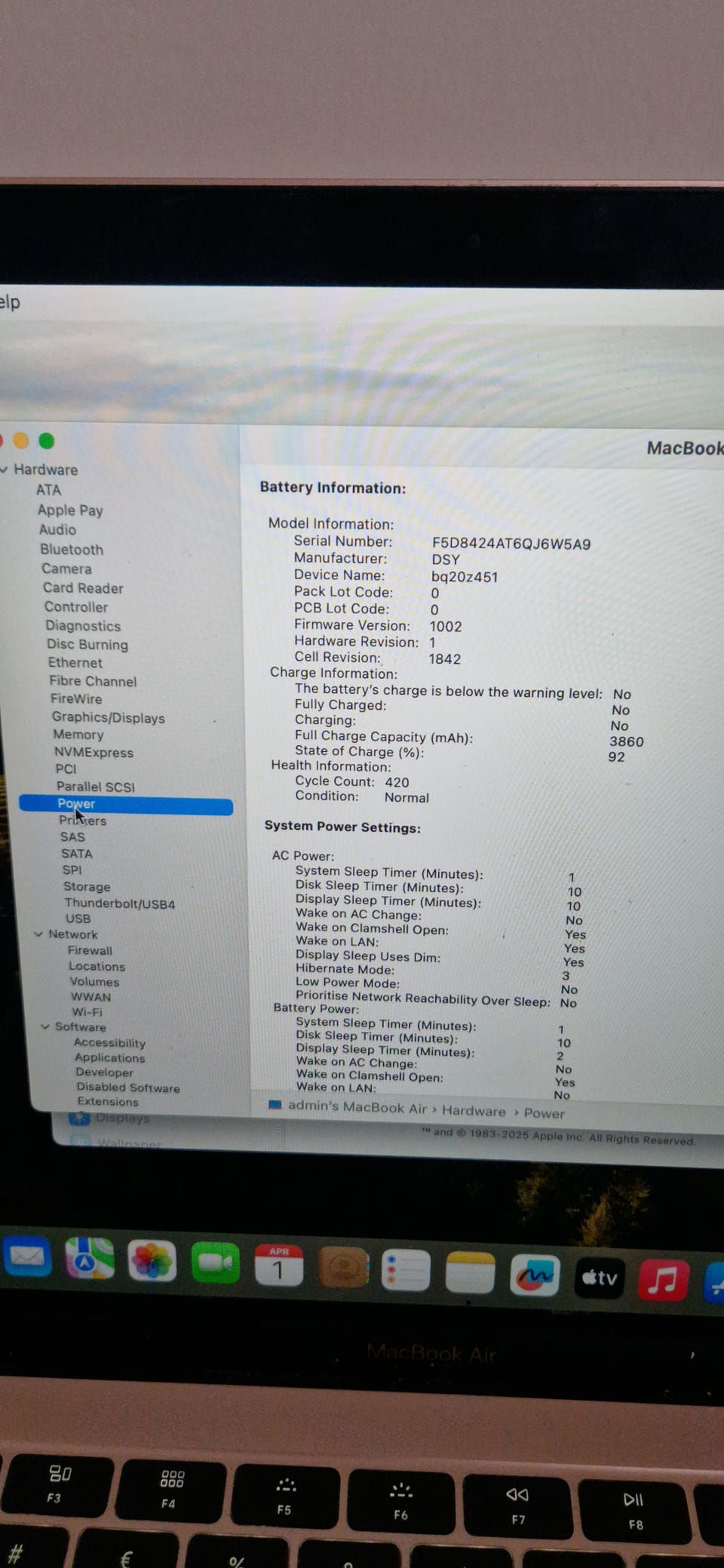Open the Calendar icon showing APR 1
This screenshot has height=1568, width=724.
(x=279, y=1266)
